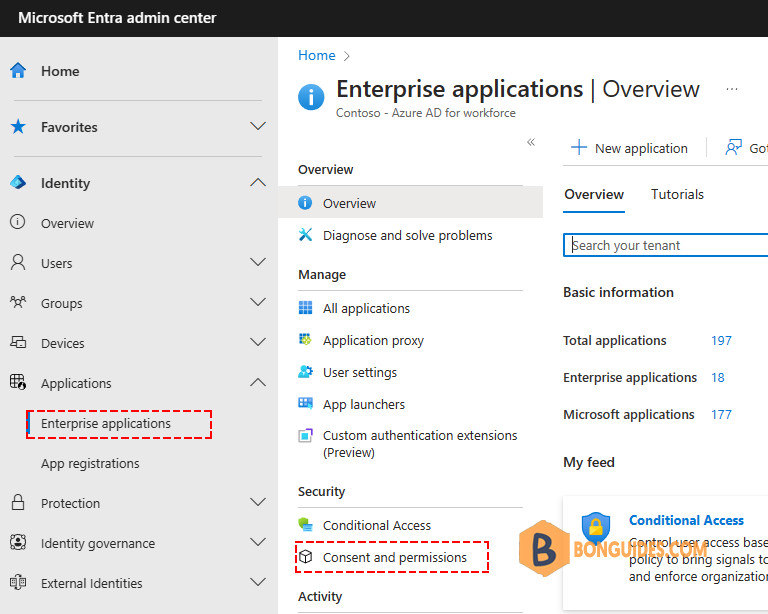Click the User settings gear icon
The image size is (768, 614).
(305, 372)
